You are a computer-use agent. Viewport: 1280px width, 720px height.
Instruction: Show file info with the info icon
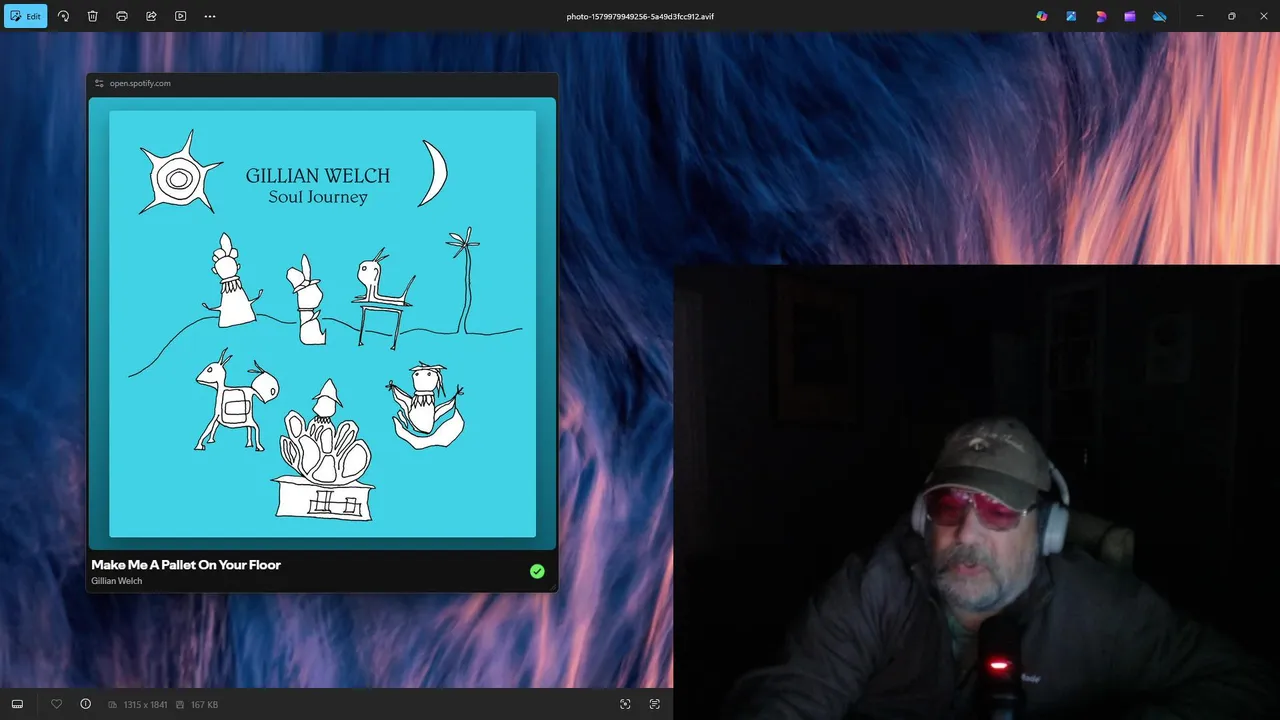click(85, 704)
